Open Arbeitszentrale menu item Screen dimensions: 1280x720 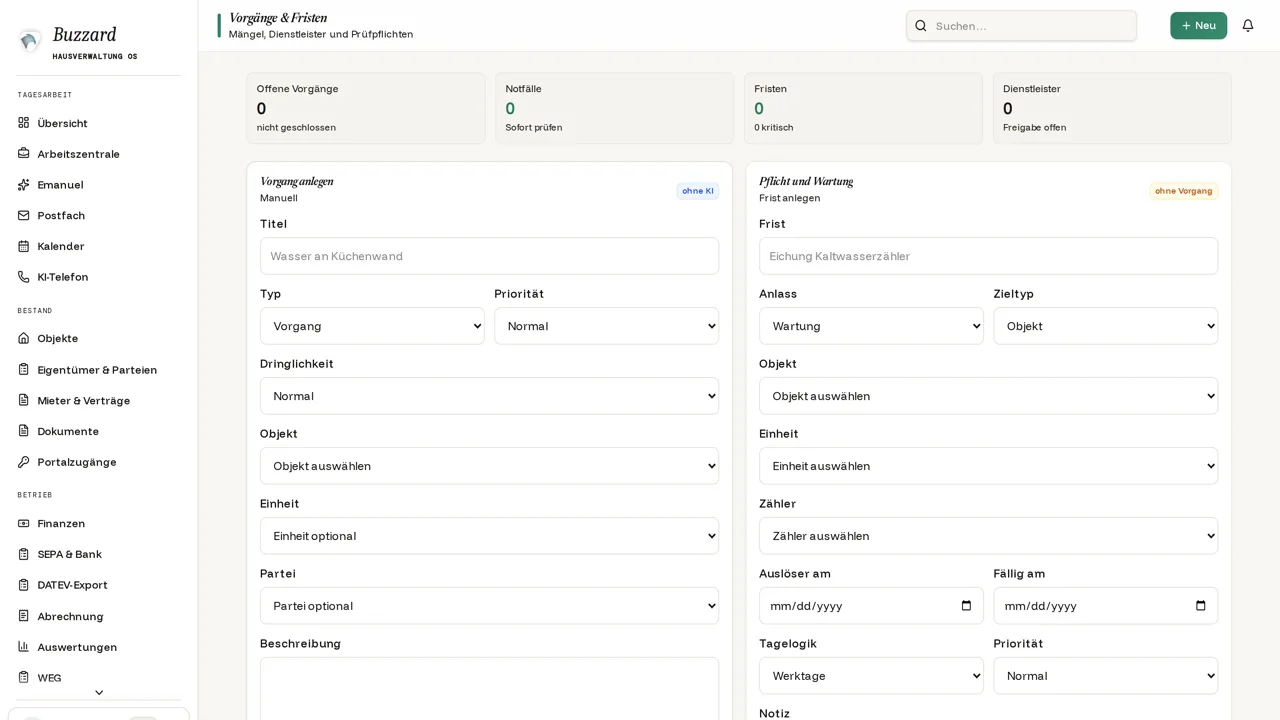(98, 154)
